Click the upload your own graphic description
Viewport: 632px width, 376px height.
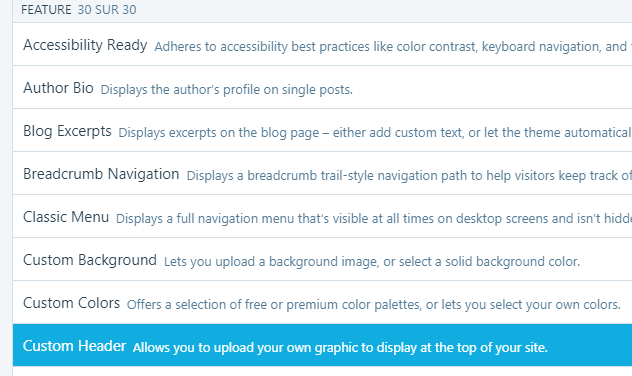pos(340,348)
